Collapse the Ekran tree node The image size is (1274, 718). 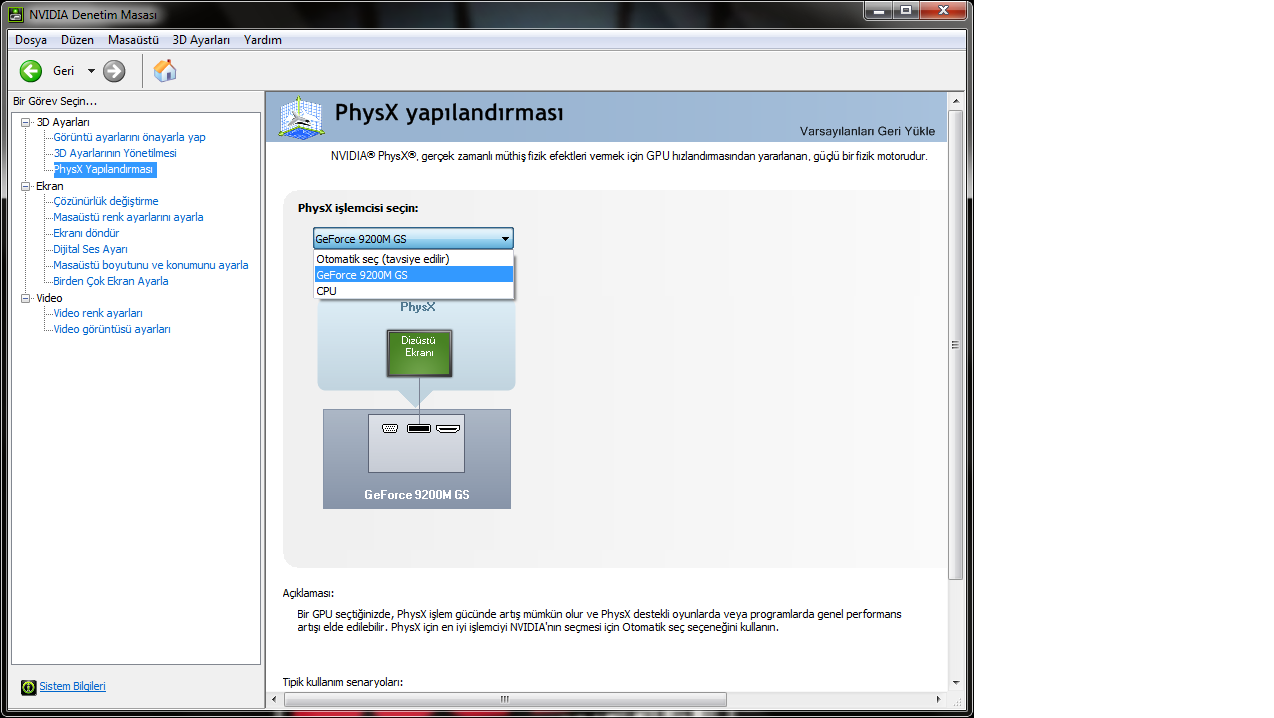click(26, 186)
